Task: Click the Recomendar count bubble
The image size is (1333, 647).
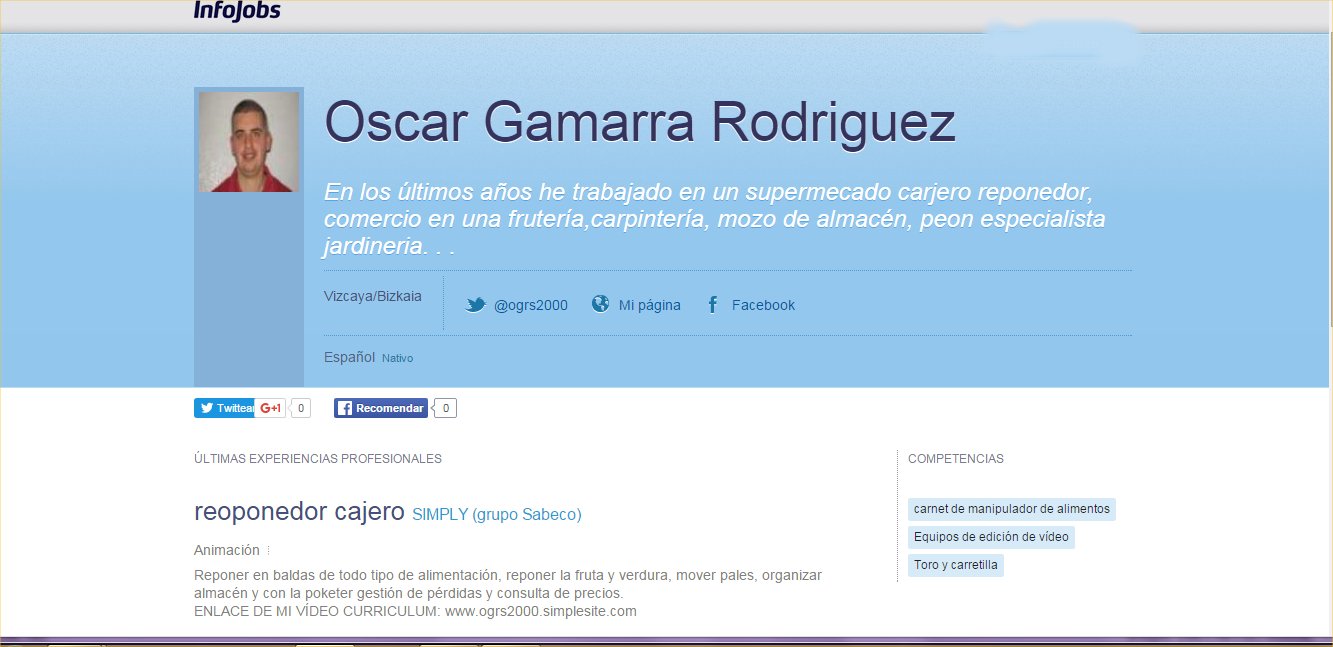Action: coord(446,408)
